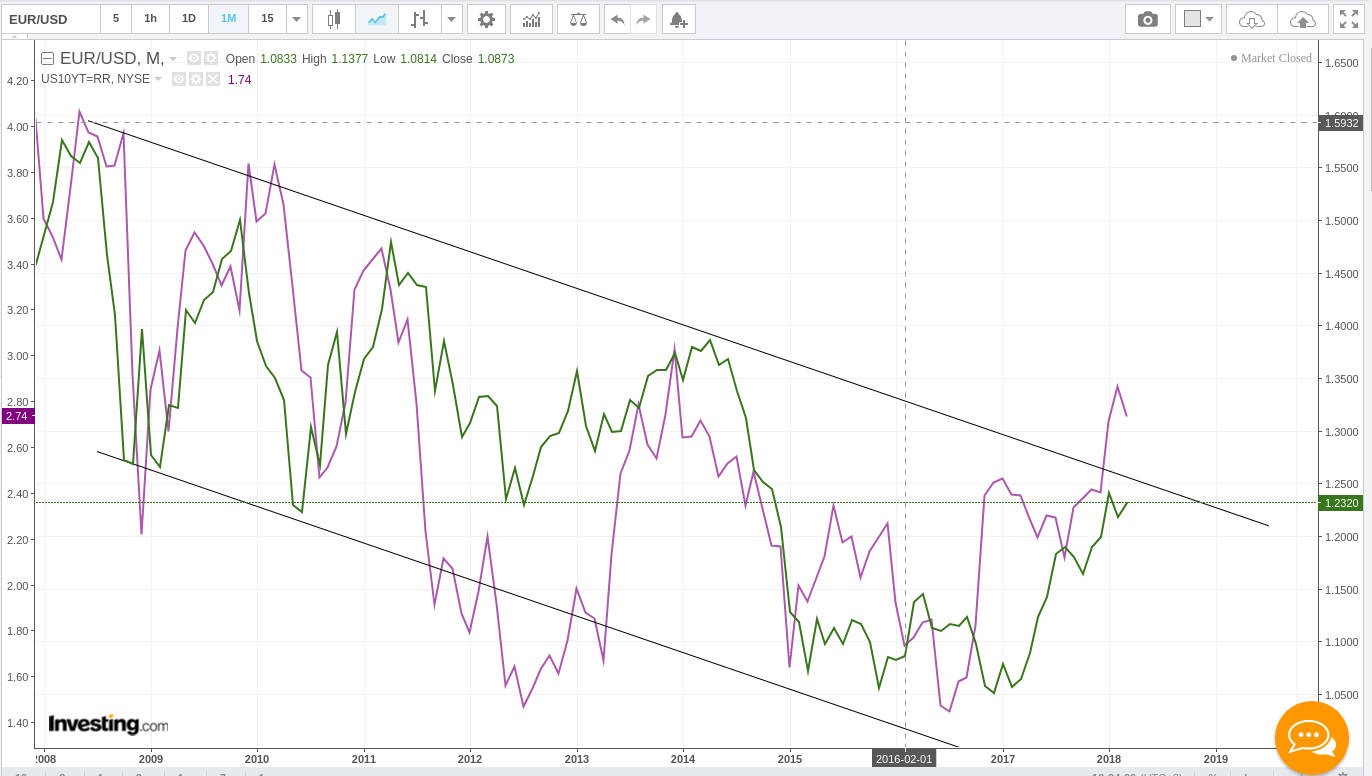Open the chart layout selector dropdown
Screen dimensions: 1372x776
pos(1199,19)
